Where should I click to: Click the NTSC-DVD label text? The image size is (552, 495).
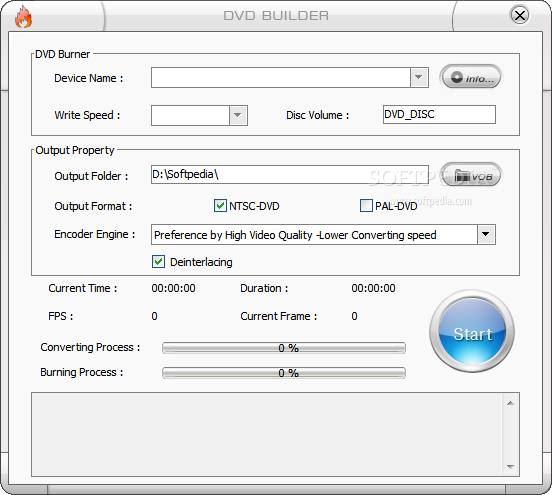tap(254, 206)
